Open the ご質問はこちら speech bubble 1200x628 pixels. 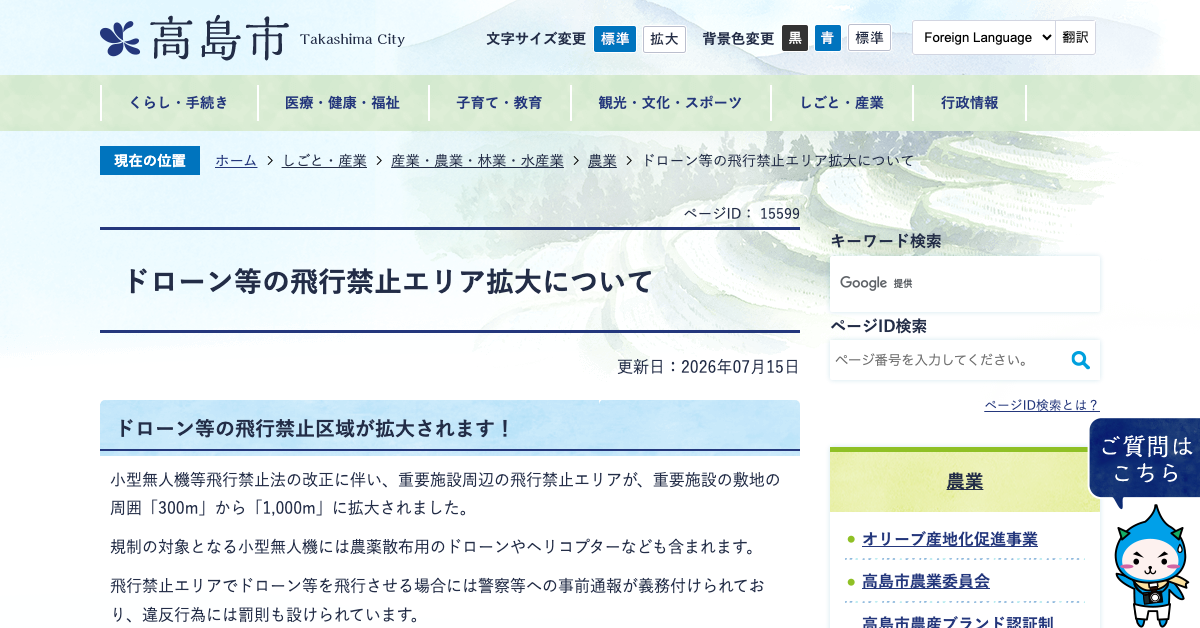tap(1145, 459)
